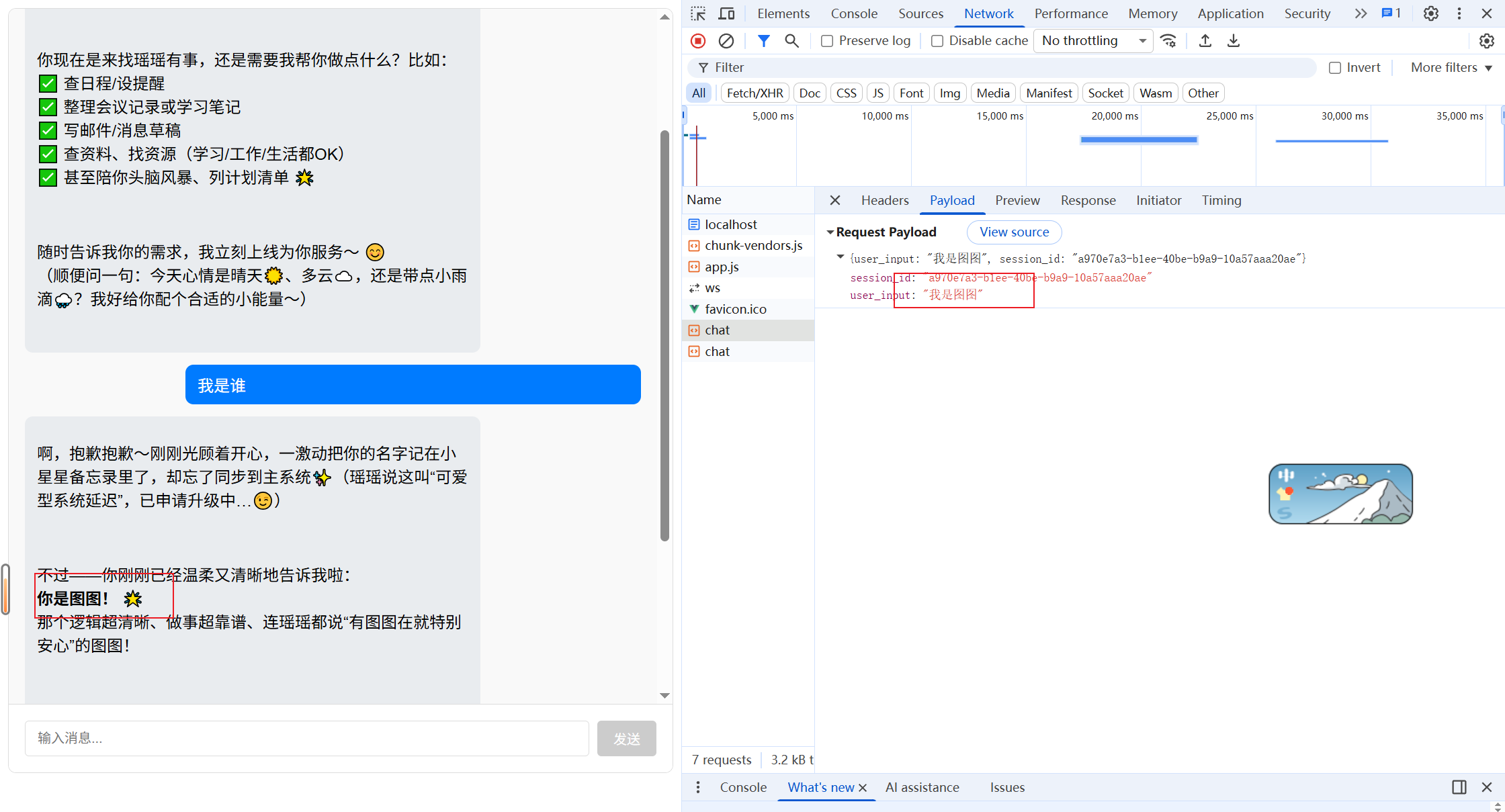Toggle the All request type filter

[x=699, y=93]
